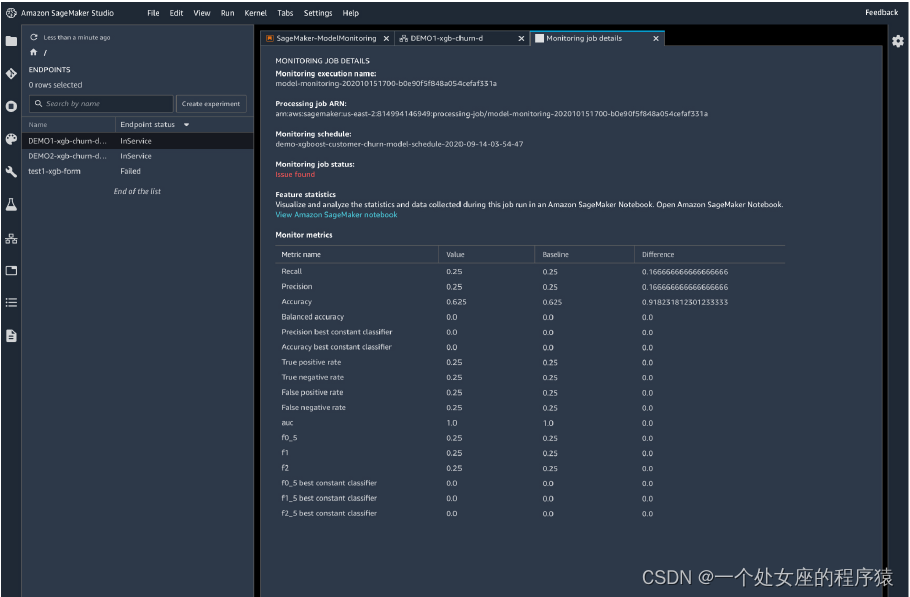Open the wrench property inspector icon
The width and height of the screenshot is (910, 597).
point(11,172)
